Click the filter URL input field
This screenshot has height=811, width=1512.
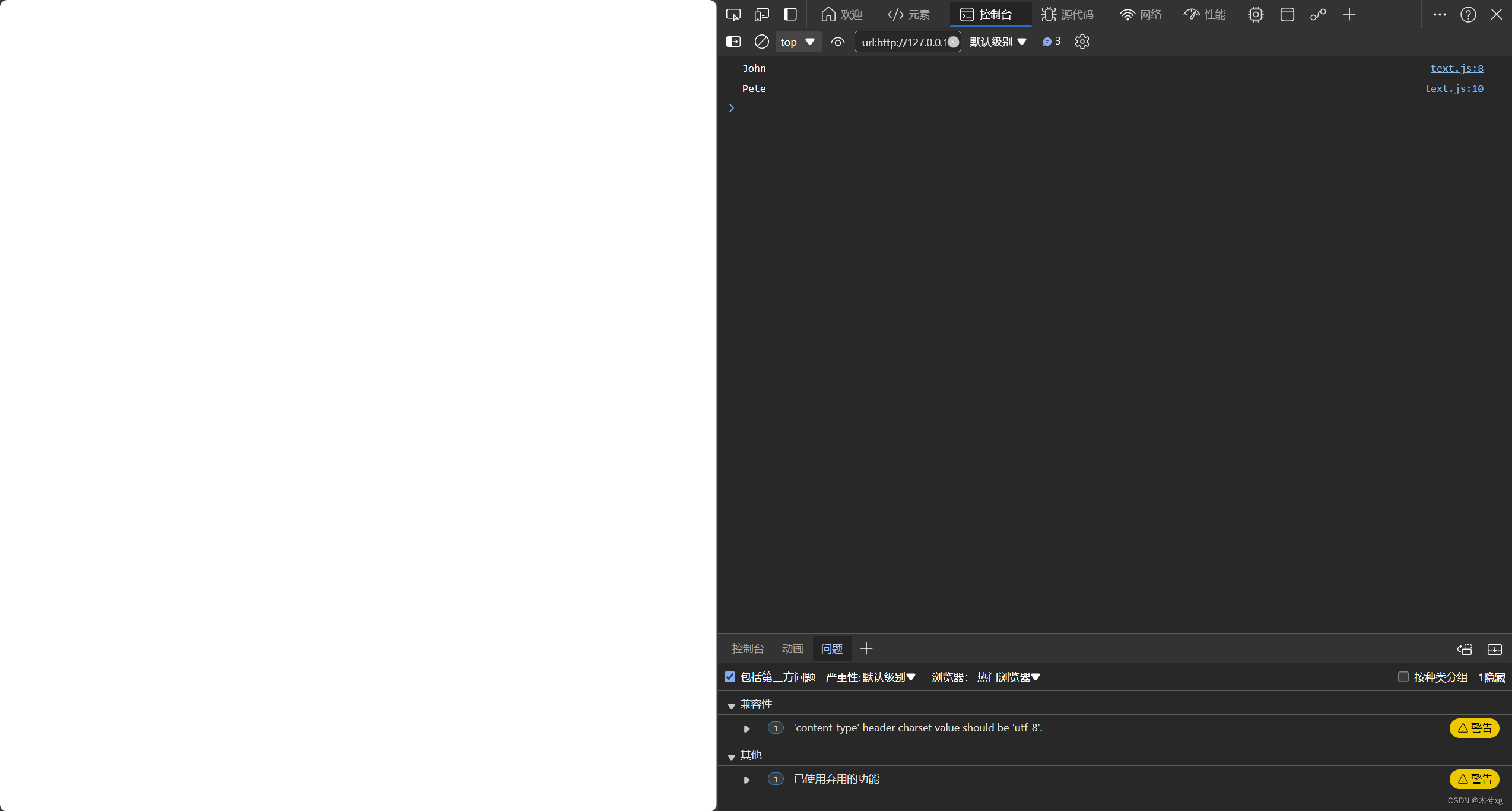tap(907, 41)
